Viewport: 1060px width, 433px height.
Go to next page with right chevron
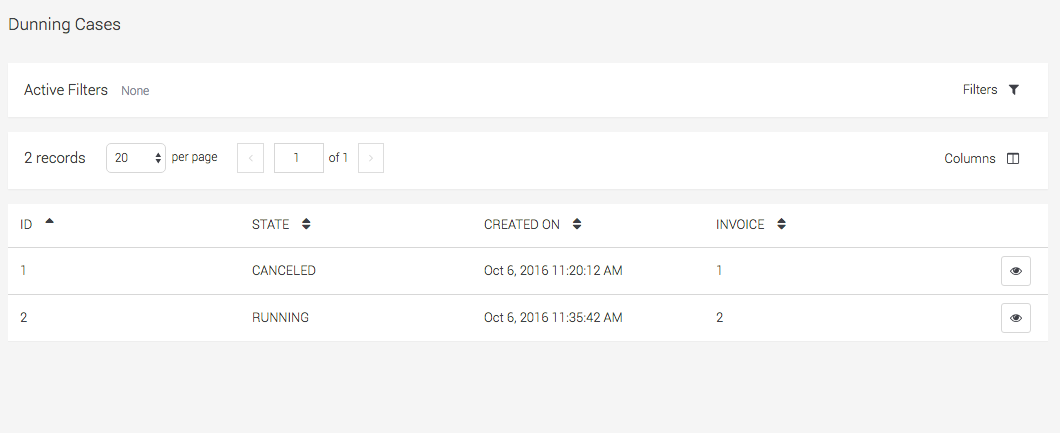tap(371, 158)
